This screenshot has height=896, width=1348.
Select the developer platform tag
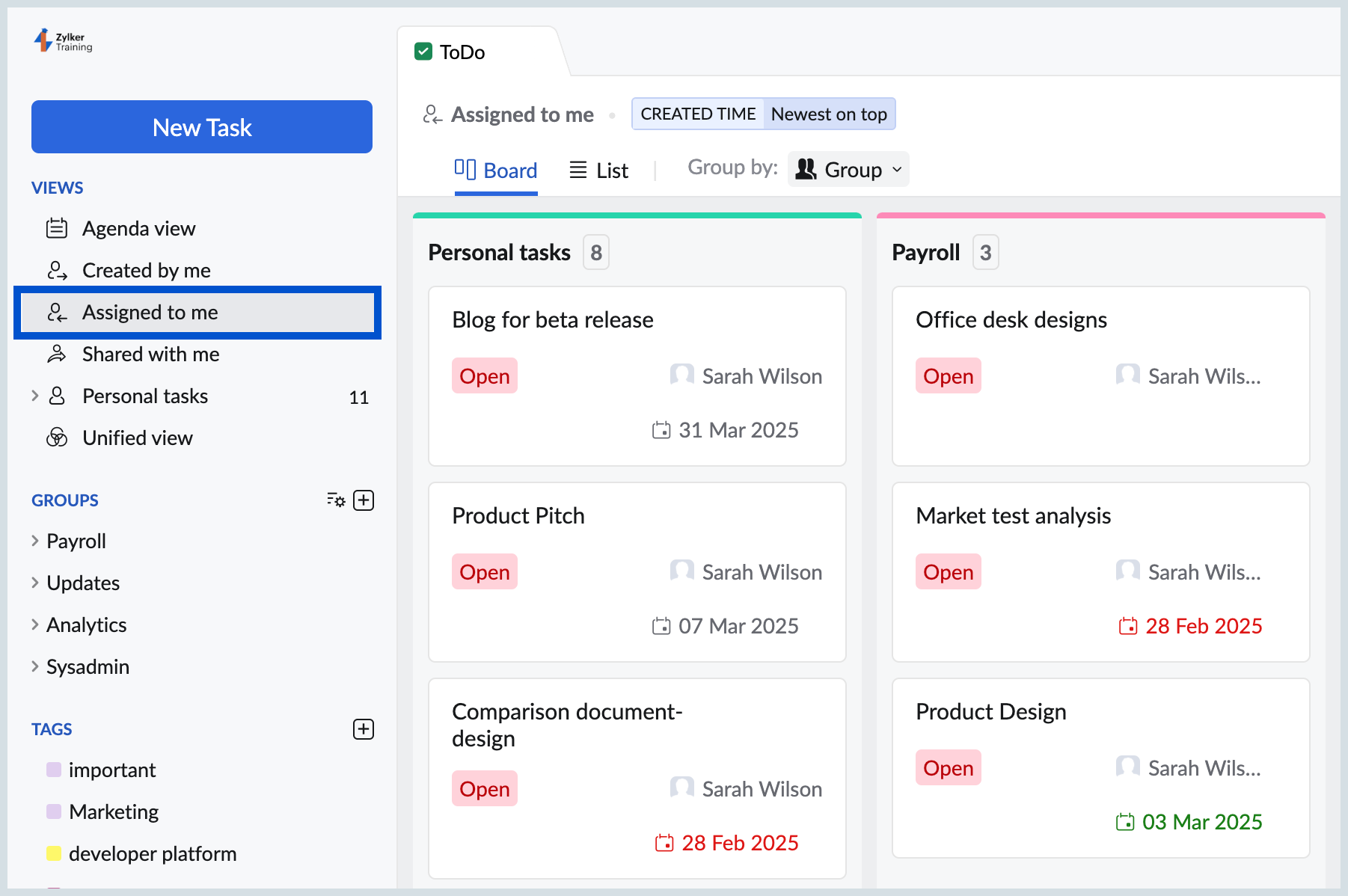pyautogui.click(x=153, y=853)
